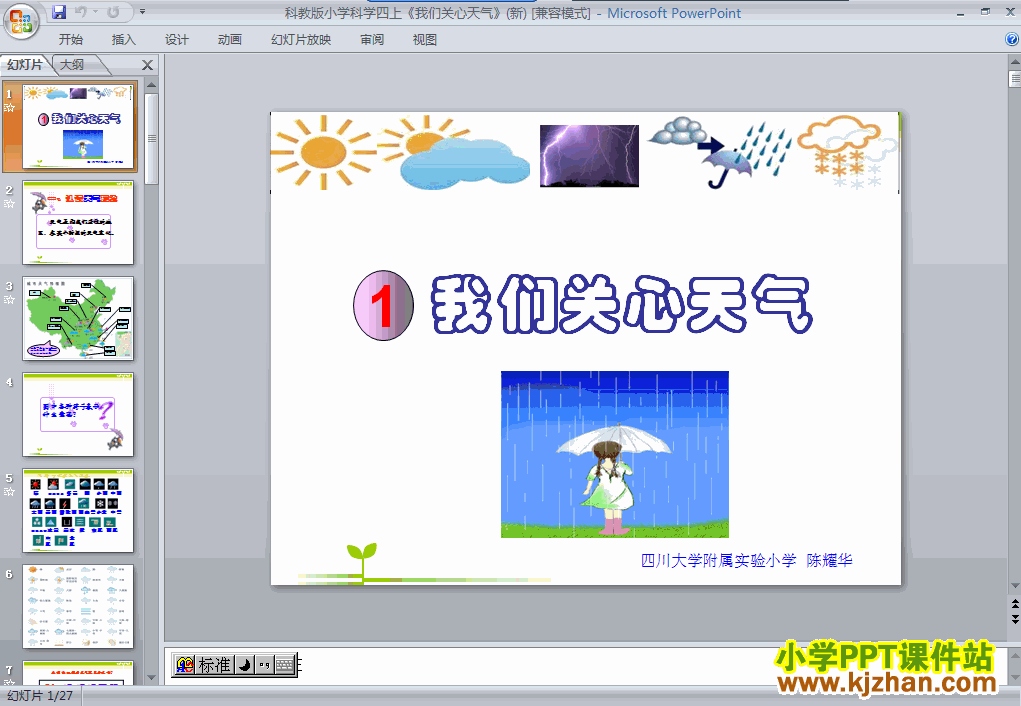Click the 标准 IME mode button
The width and height of the screenshot is (1021, 706).
214,665
